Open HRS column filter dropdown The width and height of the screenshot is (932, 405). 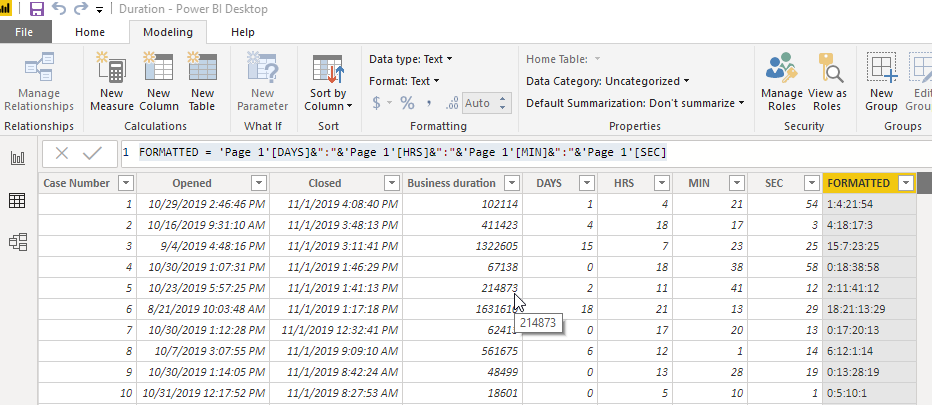click(661, 183)
